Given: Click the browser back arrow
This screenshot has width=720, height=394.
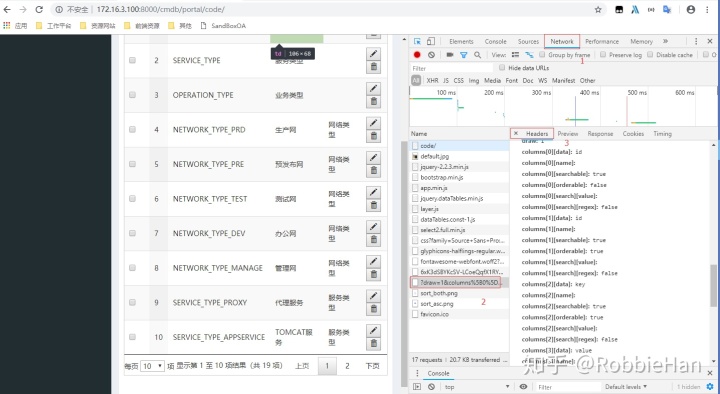Looking at the screenshot, I should point(7,9).
